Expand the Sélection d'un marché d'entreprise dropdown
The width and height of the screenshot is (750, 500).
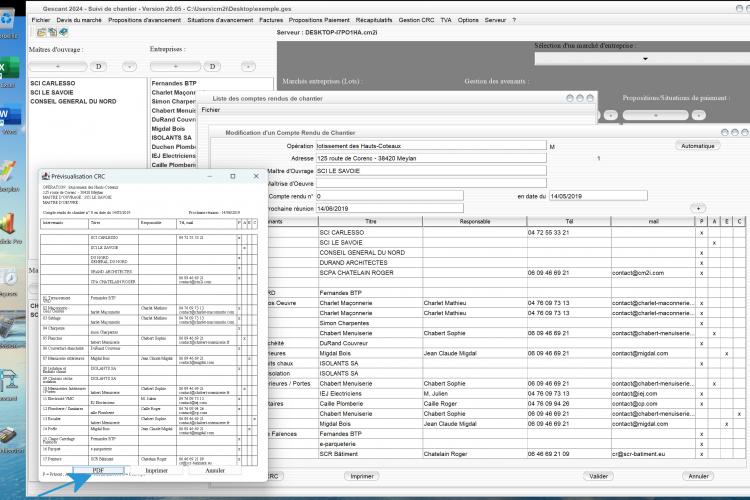pos(645,59)
